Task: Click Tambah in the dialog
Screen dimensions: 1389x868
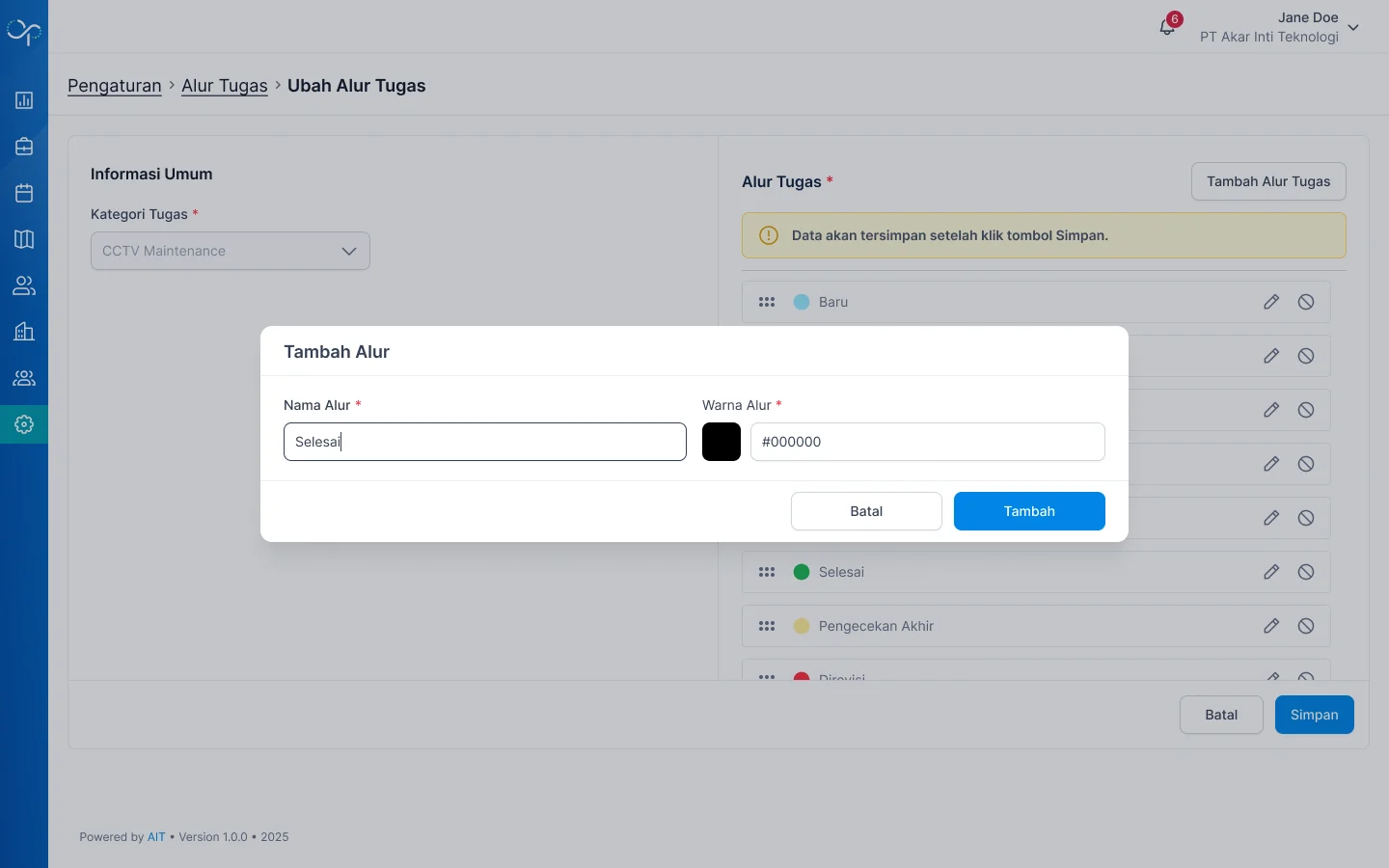Action: [1029, 511]
